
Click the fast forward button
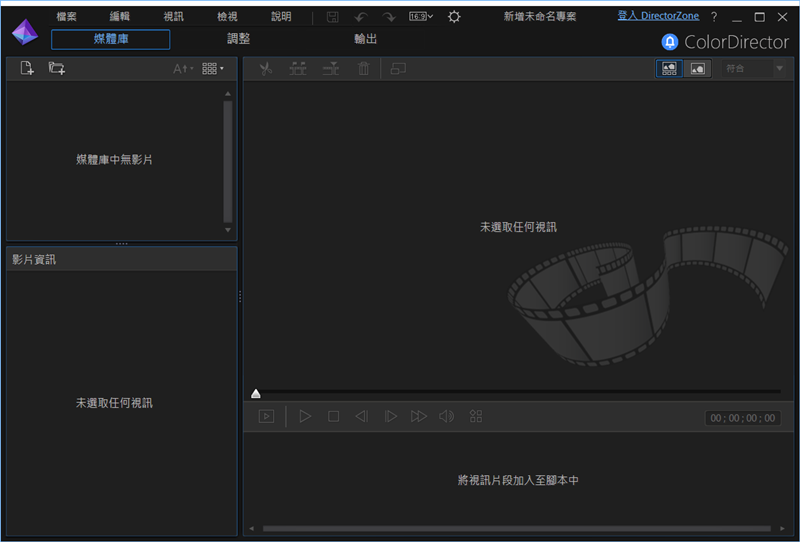[418, 416]
